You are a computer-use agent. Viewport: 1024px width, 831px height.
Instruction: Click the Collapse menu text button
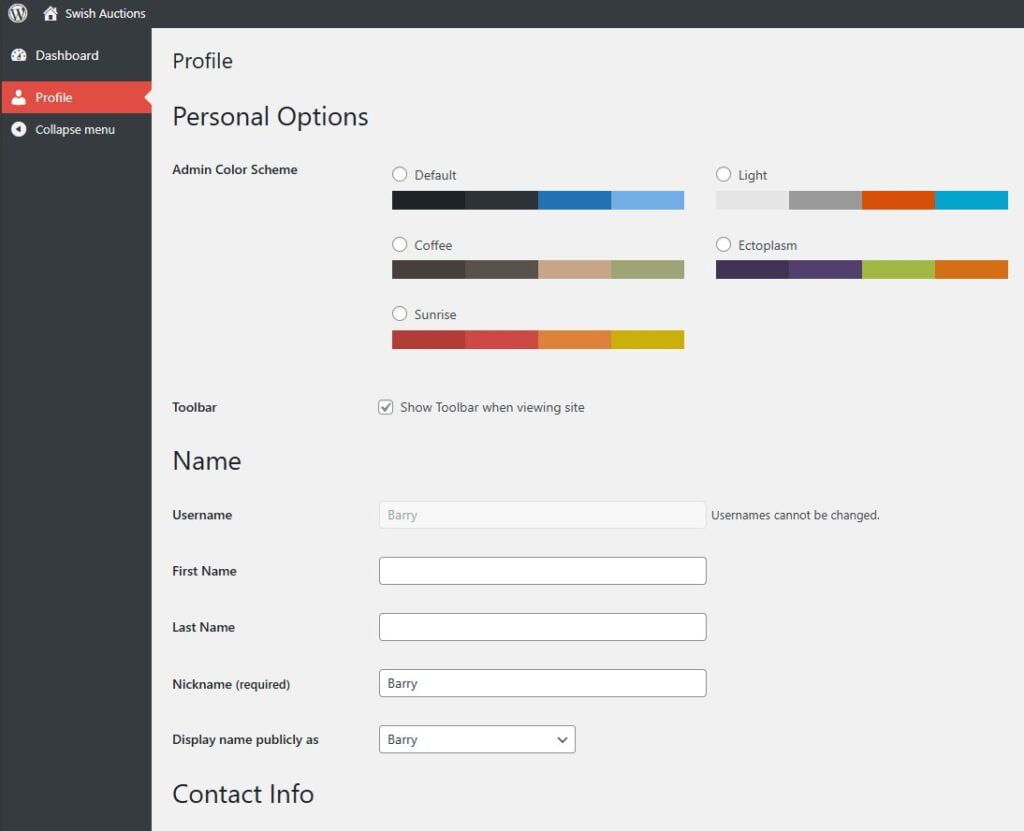pos(75,130)
